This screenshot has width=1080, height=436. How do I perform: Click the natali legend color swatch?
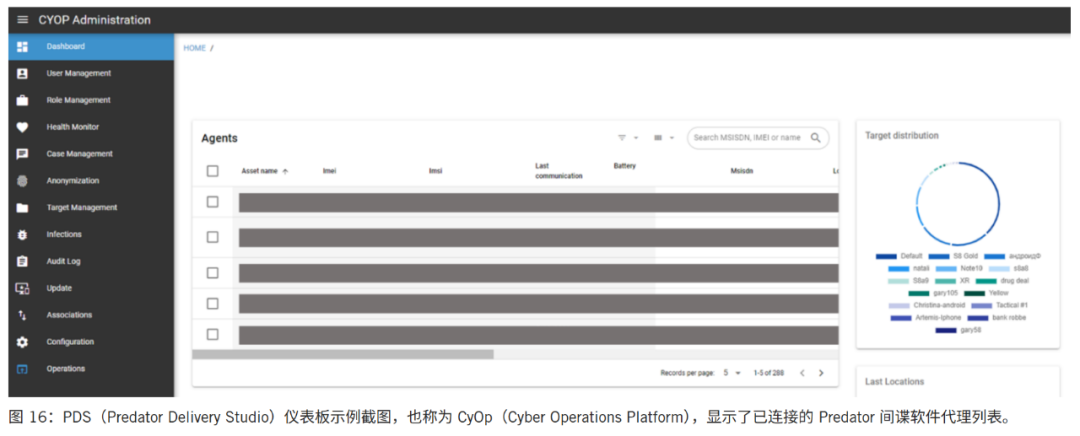[x=898, y=269]
